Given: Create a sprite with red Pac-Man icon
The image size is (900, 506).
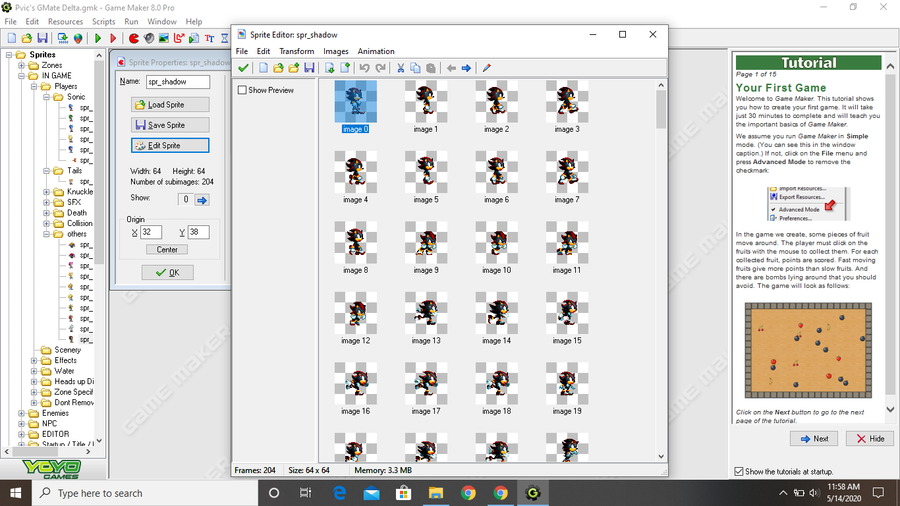Looking at the screenshot, I should coord(134,38).
